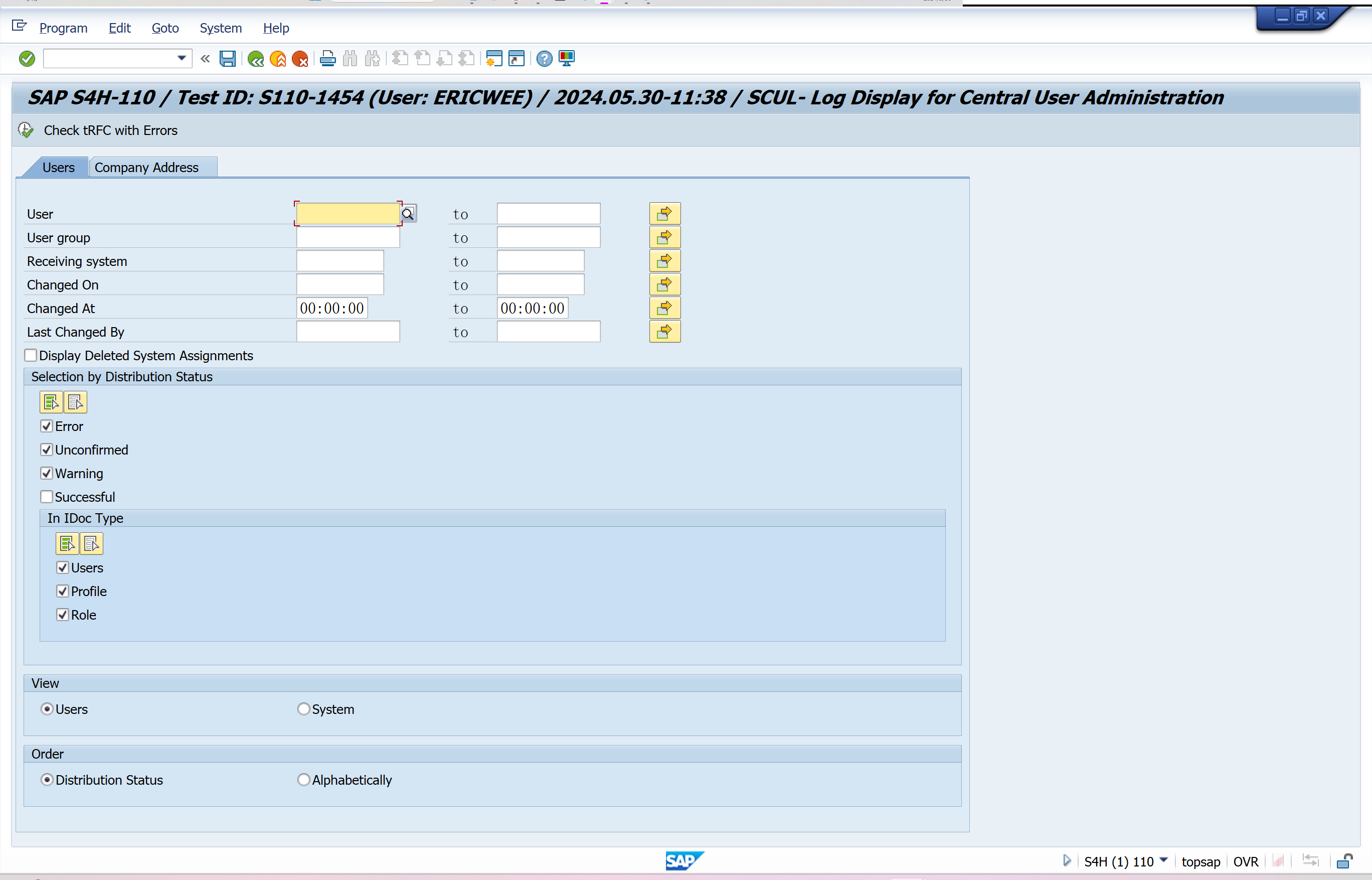The height and width of the screenshot is (880, 1372).
Task: Select the System view radio button
Action: 303,708
